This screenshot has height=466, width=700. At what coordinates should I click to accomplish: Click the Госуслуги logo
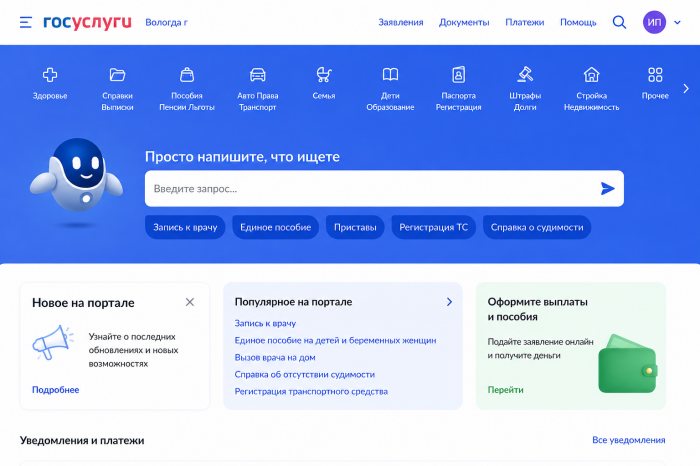tap(88, 22)
